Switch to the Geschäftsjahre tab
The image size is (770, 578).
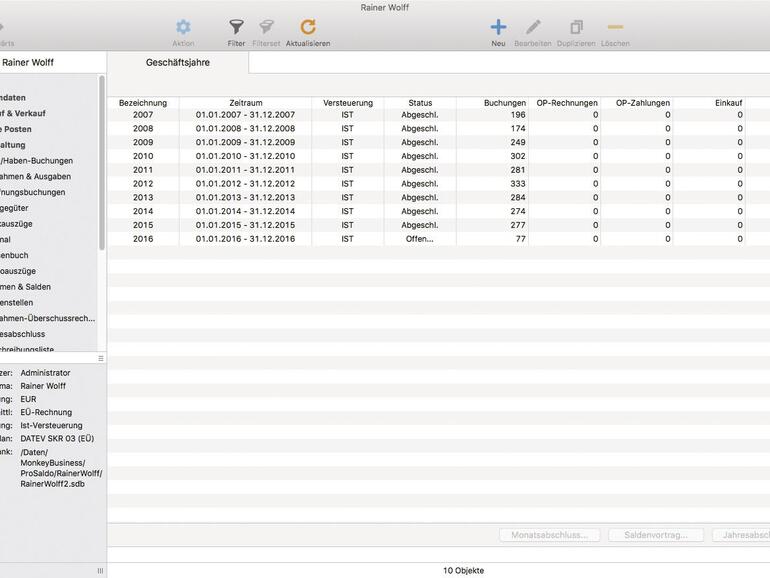click(178, 62)
